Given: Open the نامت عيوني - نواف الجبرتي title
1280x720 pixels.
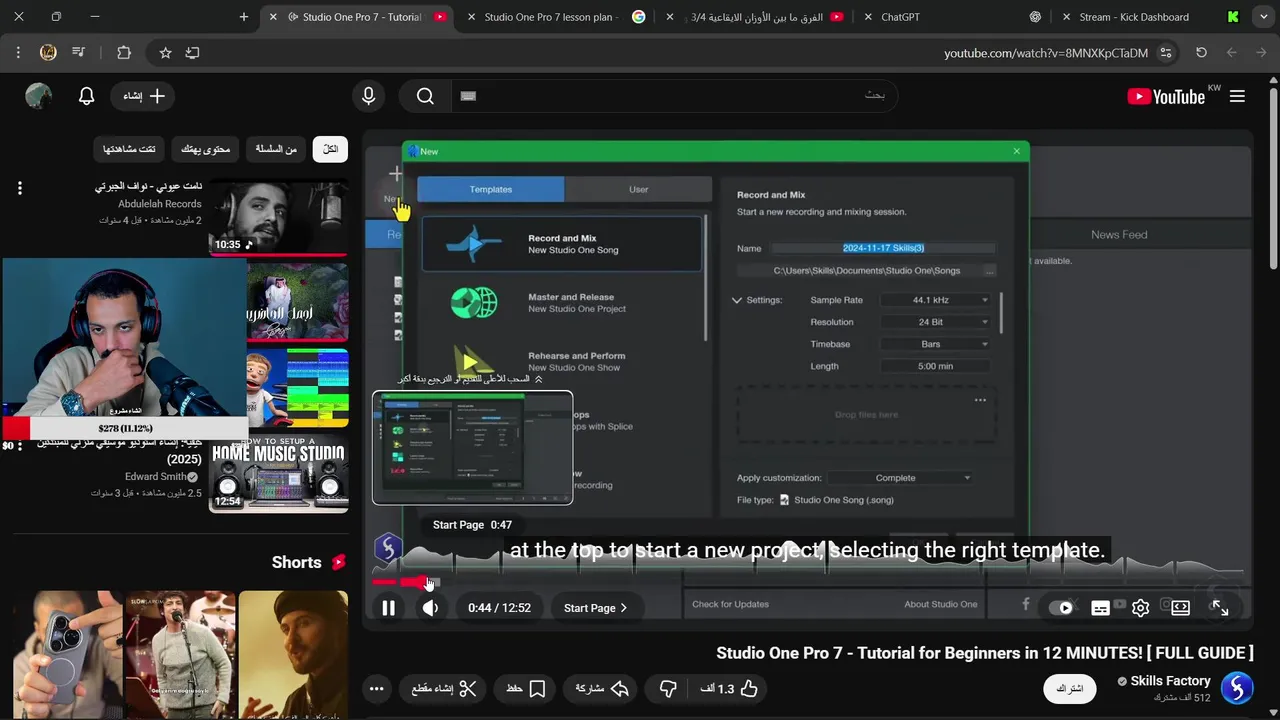Looking at the screenshot, I should click(x=149, y=187).
